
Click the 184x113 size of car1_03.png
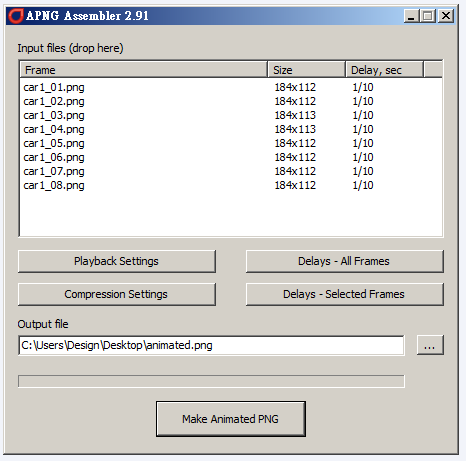pyautogui.click(x=295, y=115)
